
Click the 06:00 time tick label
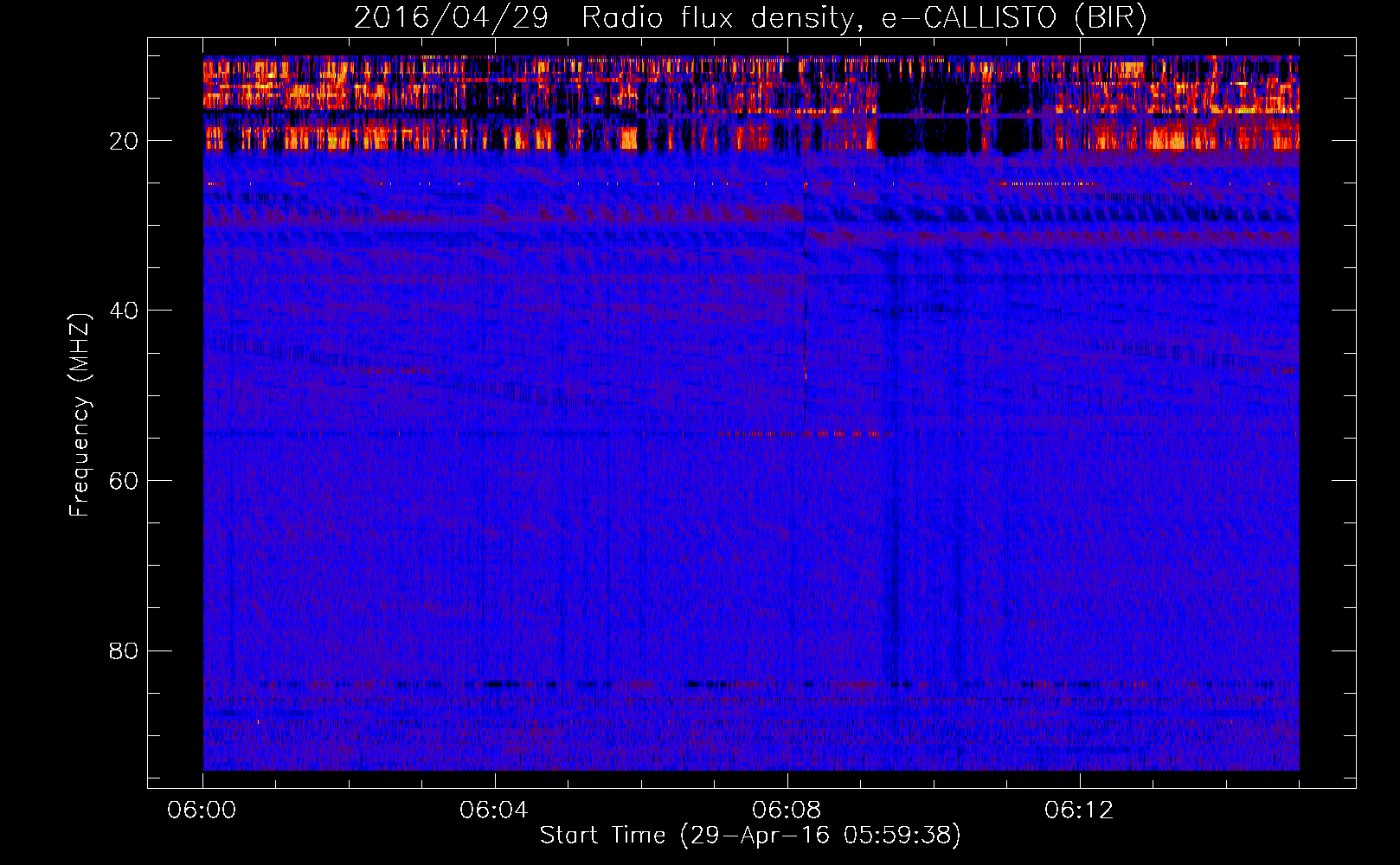click(202, 811)
